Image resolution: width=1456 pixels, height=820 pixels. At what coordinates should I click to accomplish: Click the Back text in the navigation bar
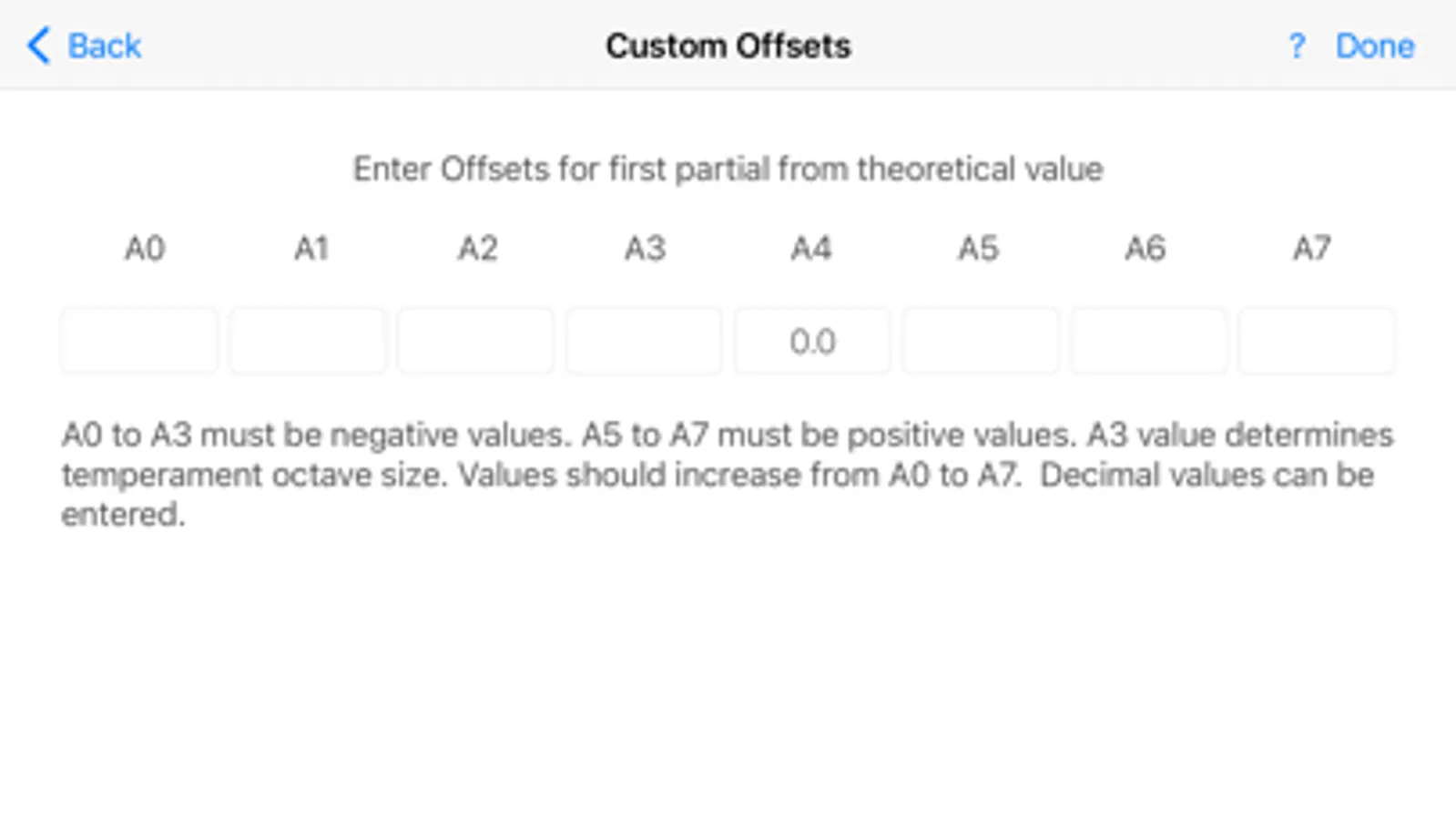point(104,46)
